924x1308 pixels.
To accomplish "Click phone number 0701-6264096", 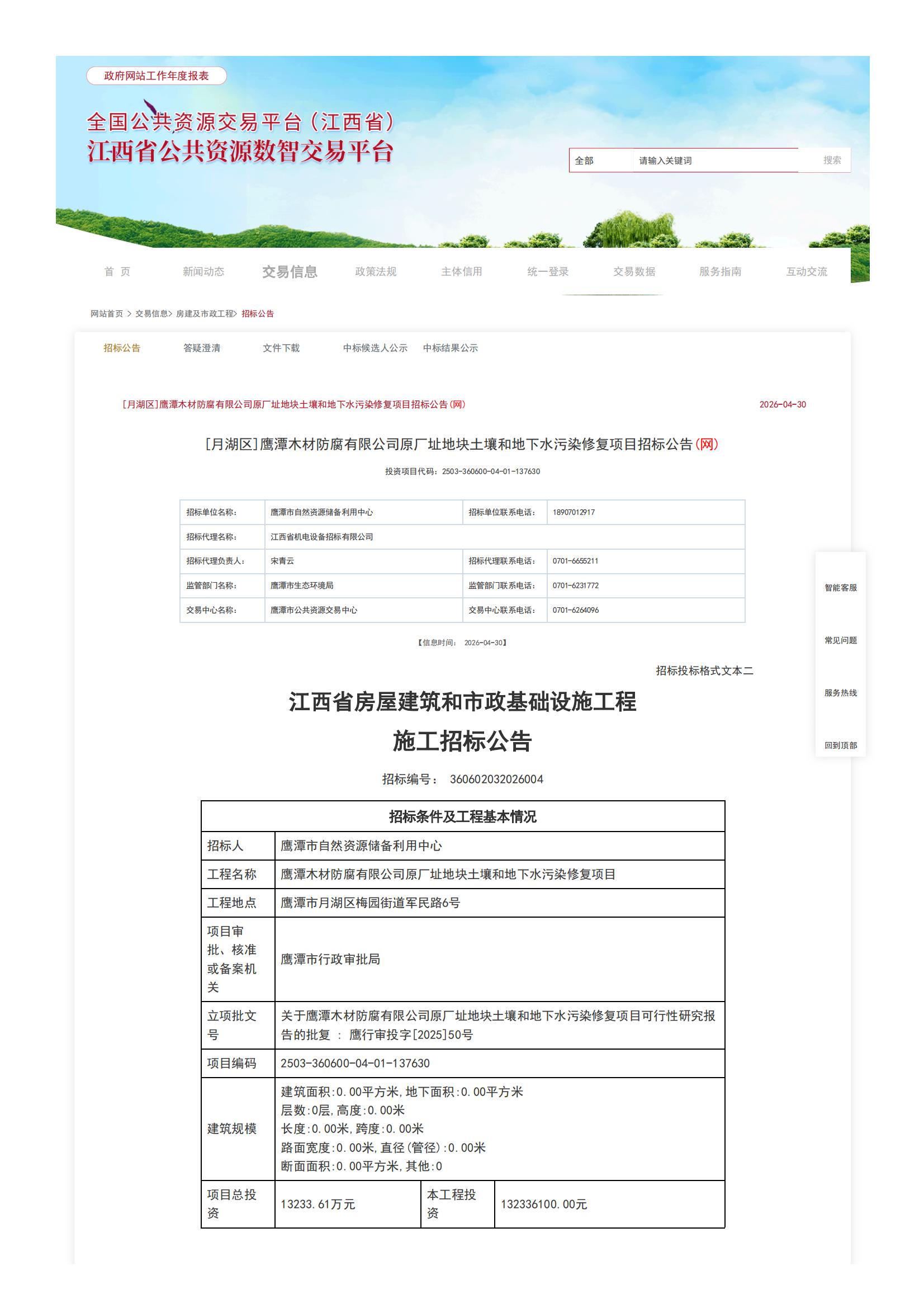I will (576, 610).
